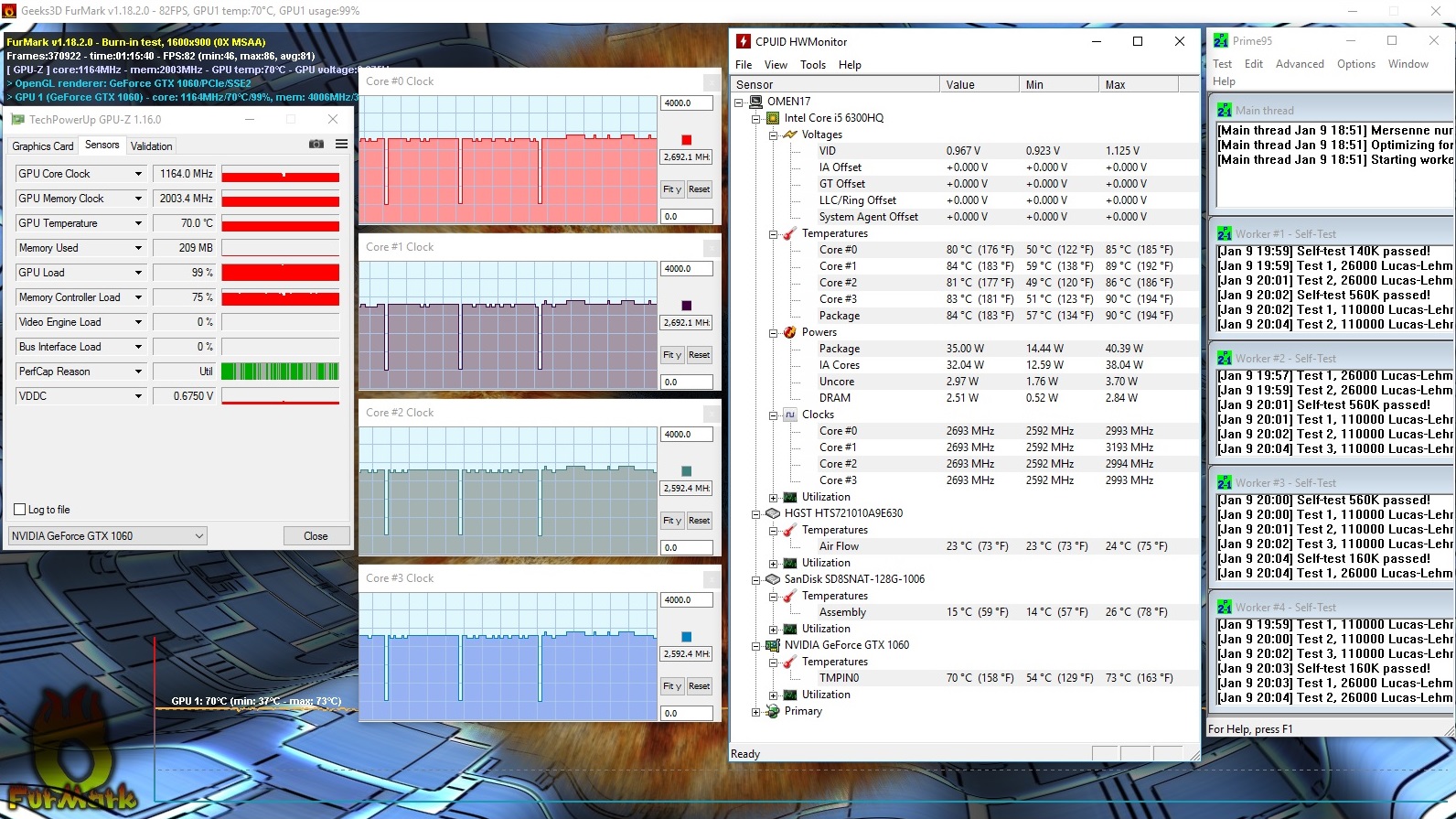Click the Close button in GPU-Z
Viewport: 1456px width, 819px height.
(x=316, y=536)
